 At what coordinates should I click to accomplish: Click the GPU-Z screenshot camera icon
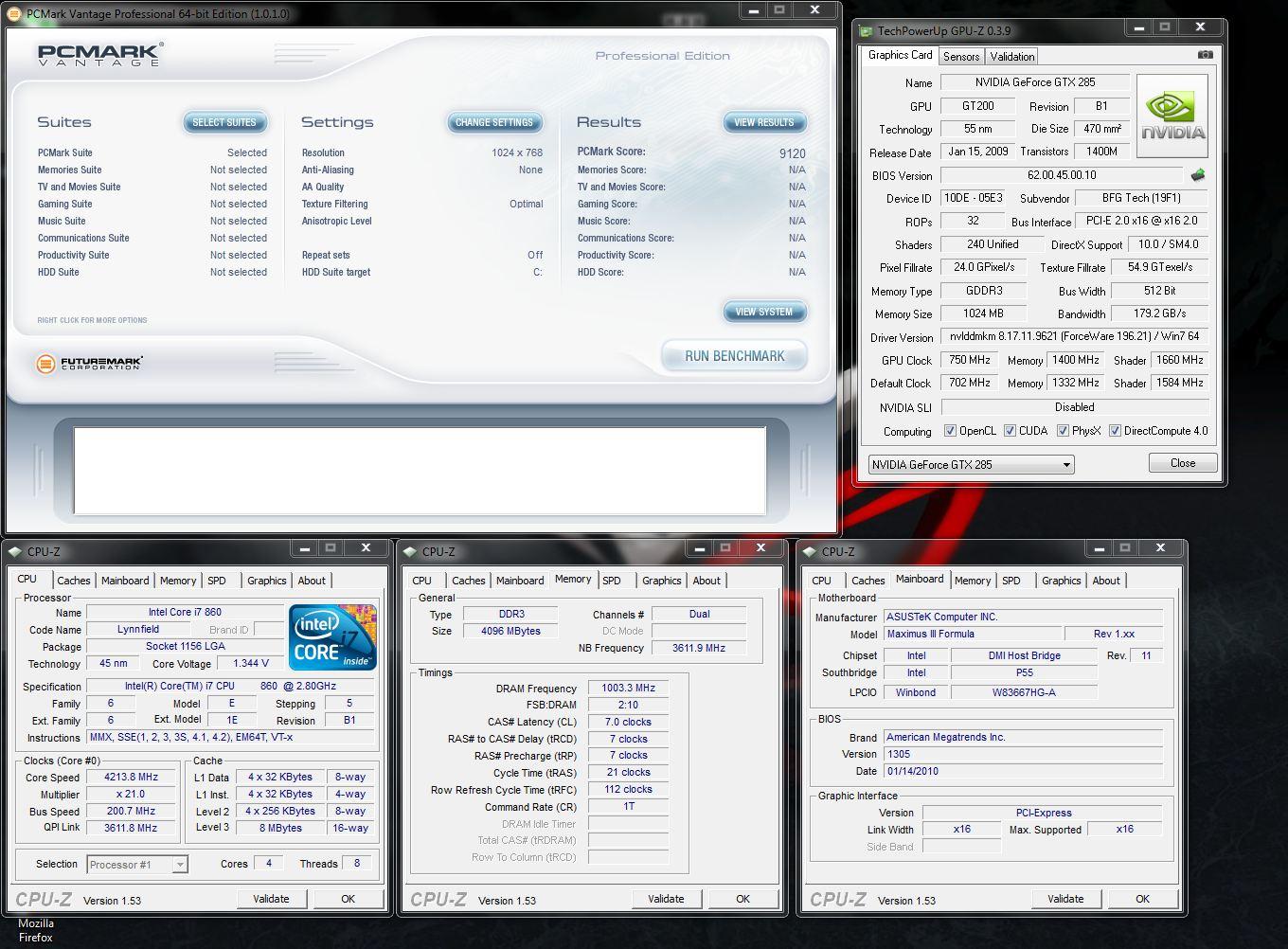(1205, 55)
